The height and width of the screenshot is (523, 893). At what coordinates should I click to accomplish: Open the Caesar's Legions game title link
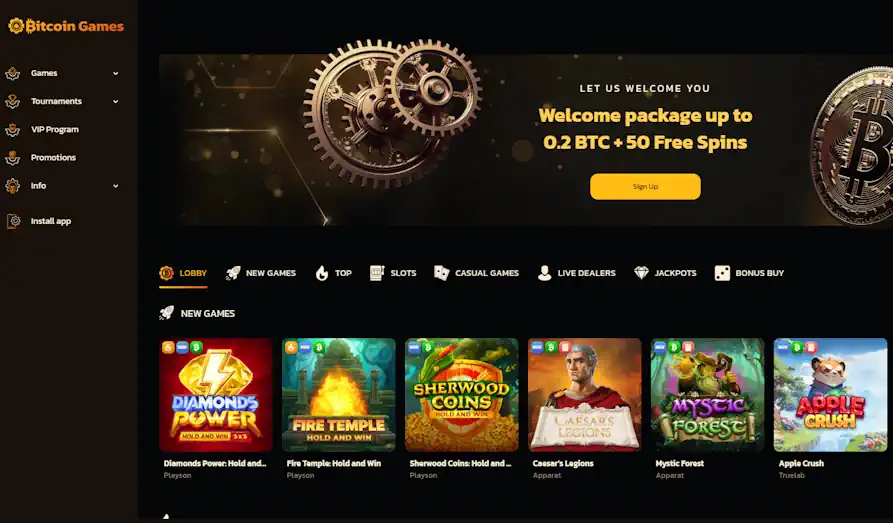click(x=563, y=463)
